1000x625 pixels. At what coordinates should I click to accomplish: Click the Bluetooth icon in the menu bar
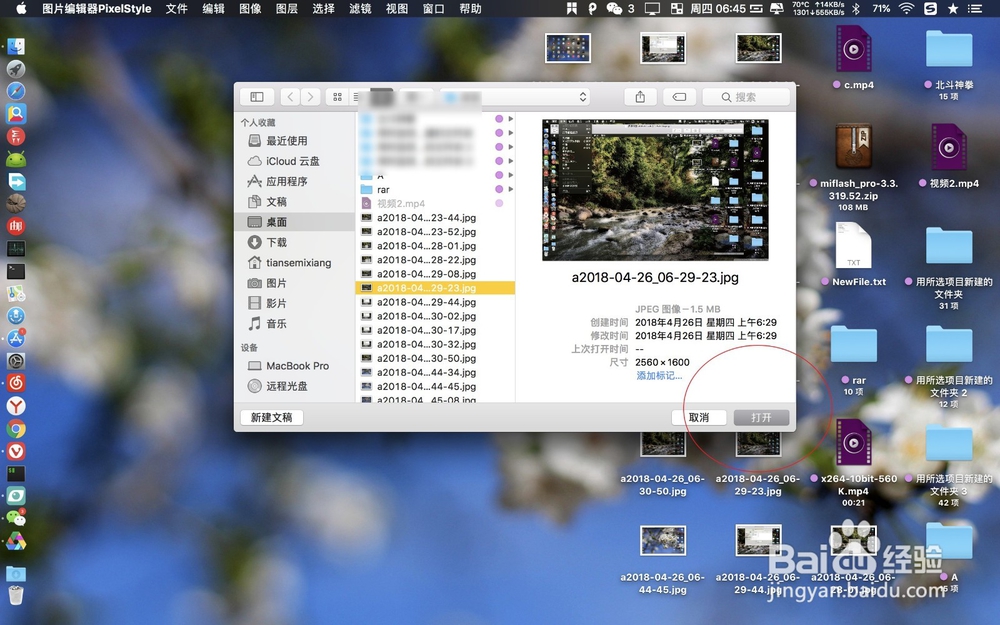tap(859, 9)
